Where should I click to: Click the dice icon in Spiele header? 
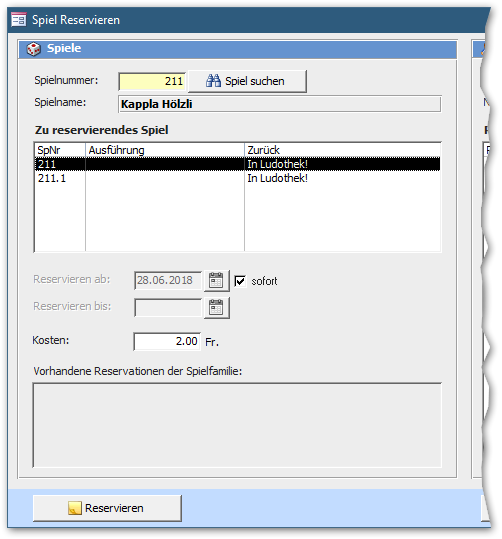[33, 49]
